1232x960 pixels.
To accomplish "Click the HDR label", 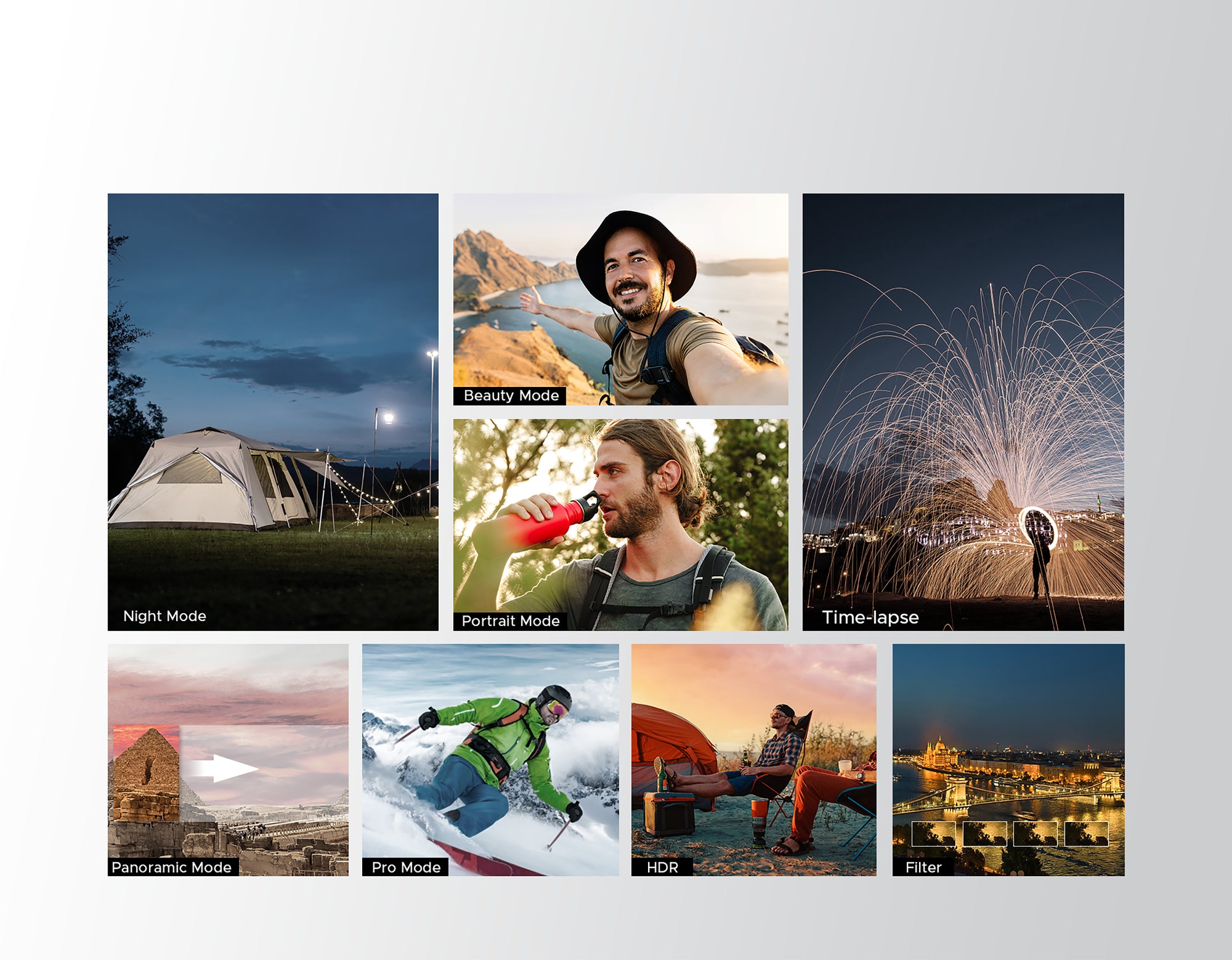I will tap(662, 868).
